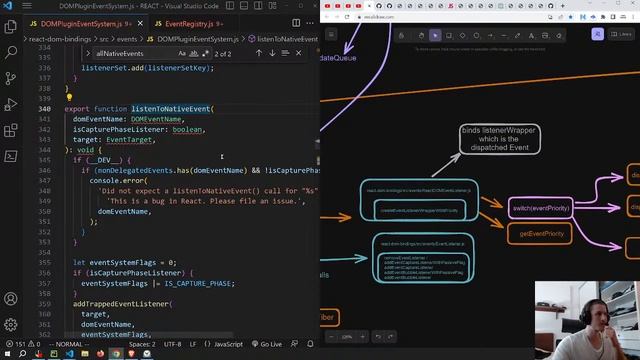
Task: Open notifications bell in status bar
Action: coord(310,344)
